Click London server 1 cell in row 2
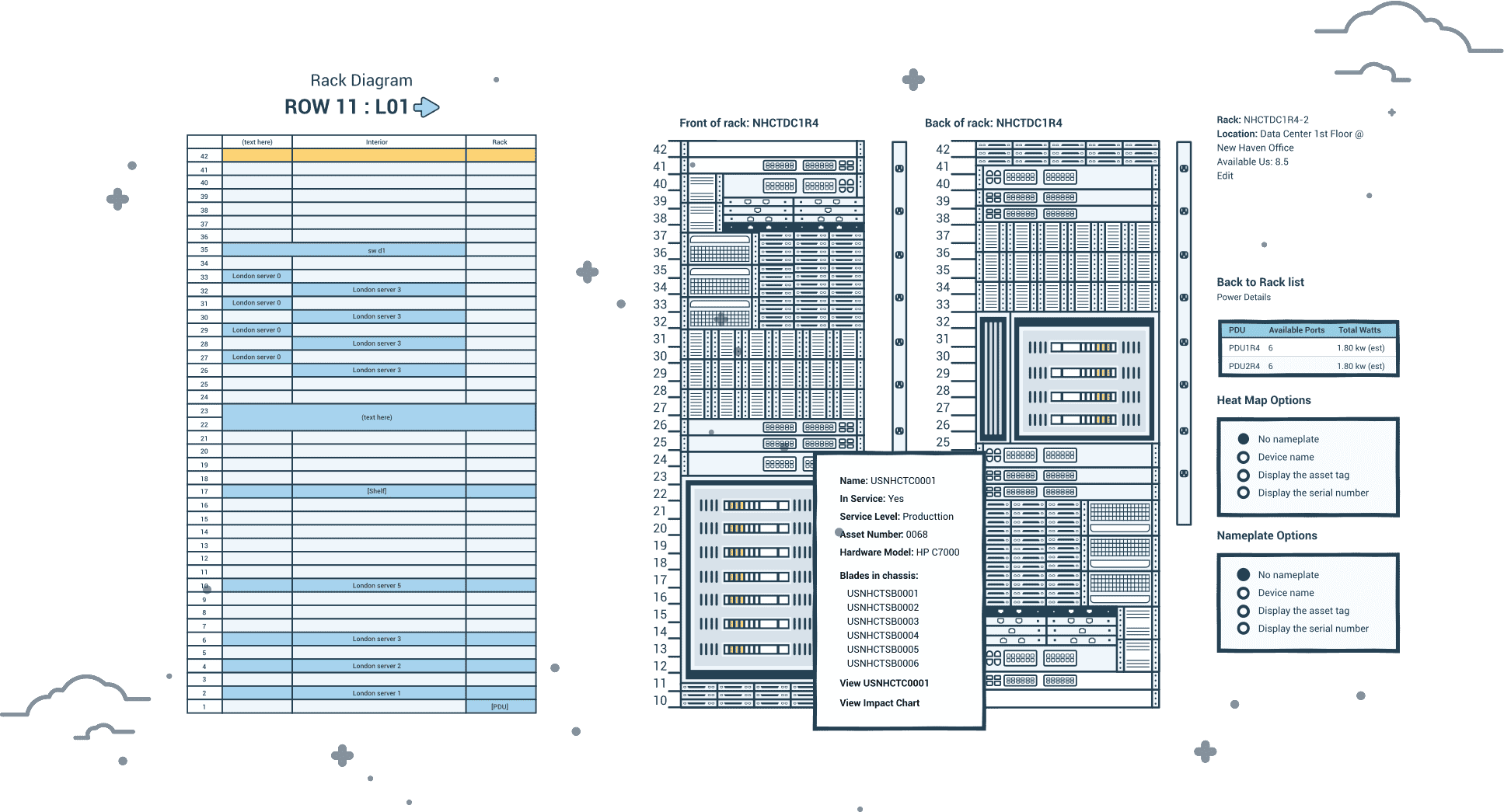Viewport: 1504px width, 812px height. point(379,693)
